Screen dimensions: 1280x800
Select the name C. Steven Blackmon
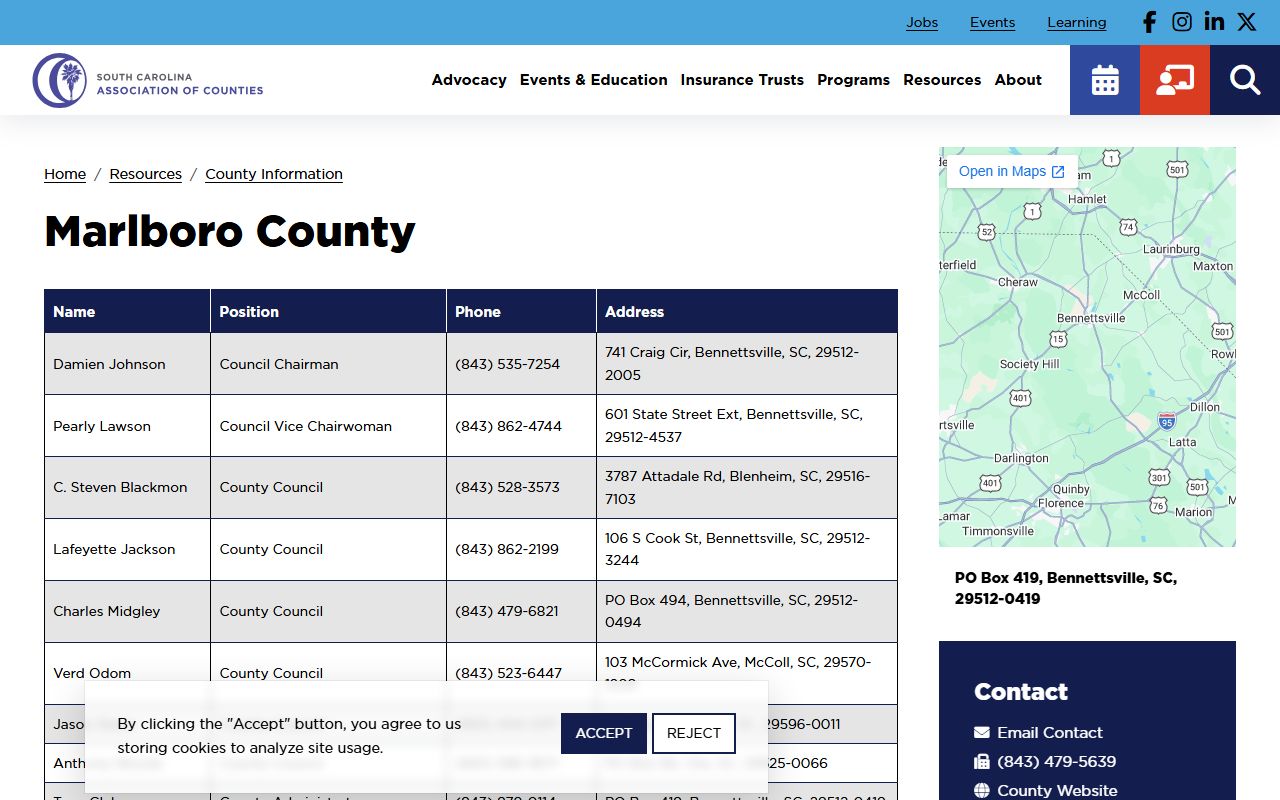click(120, 487)
